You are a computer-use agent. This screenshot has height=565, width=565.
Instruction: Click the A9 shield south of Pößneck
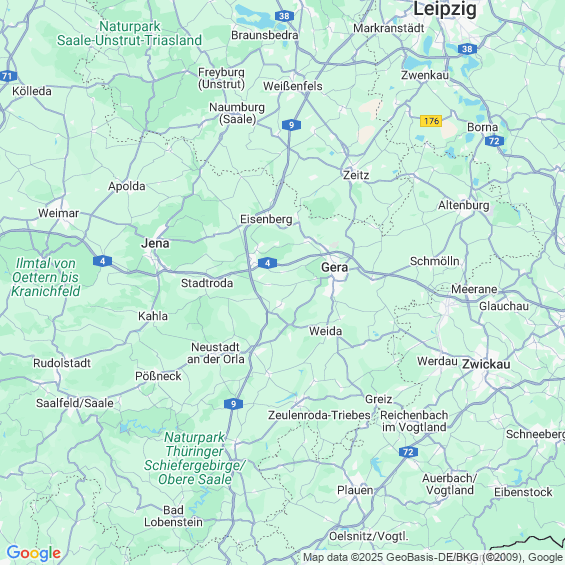pos(233,404)
